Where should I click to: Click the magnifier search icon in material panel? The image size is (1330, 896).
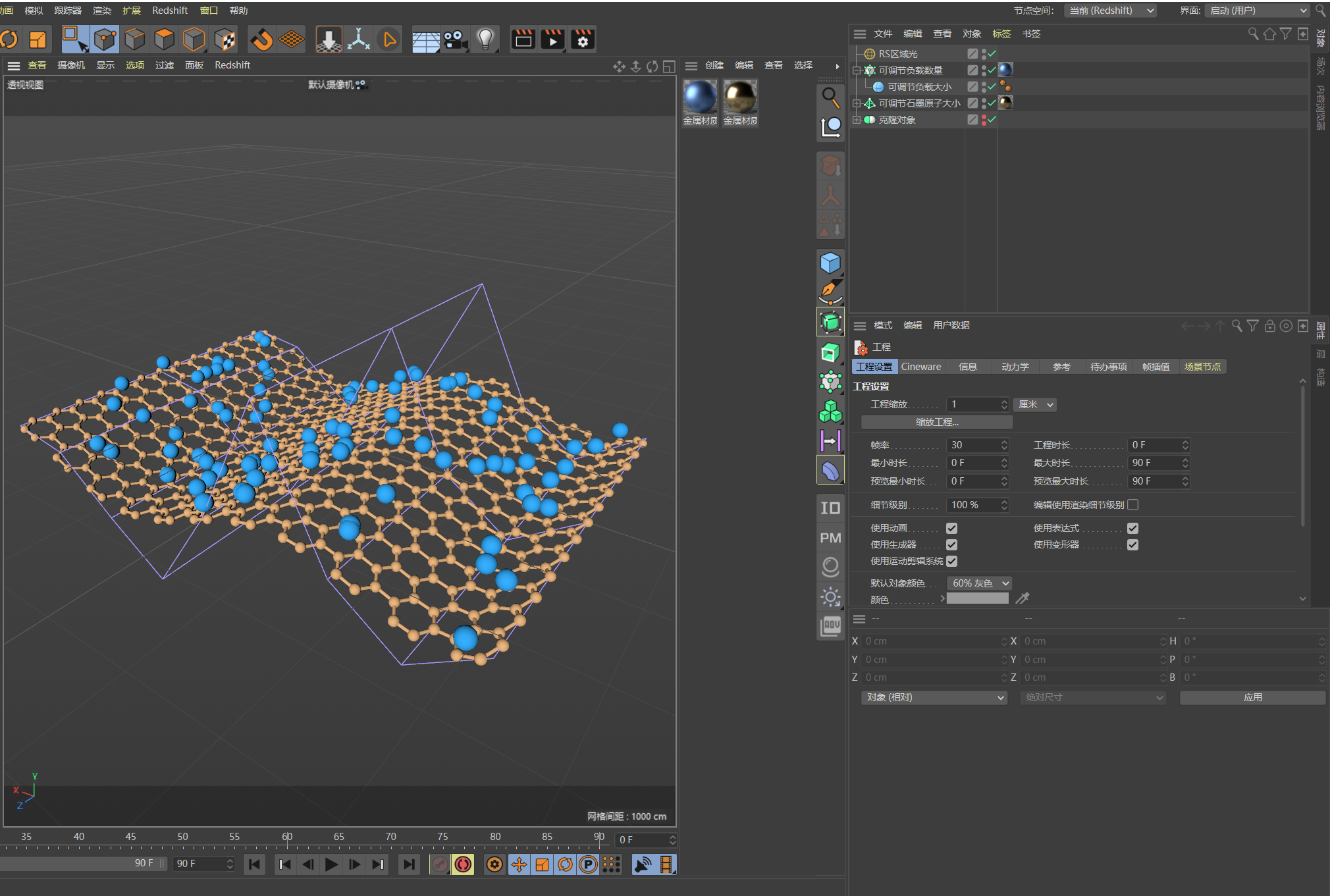pos(830,97)
